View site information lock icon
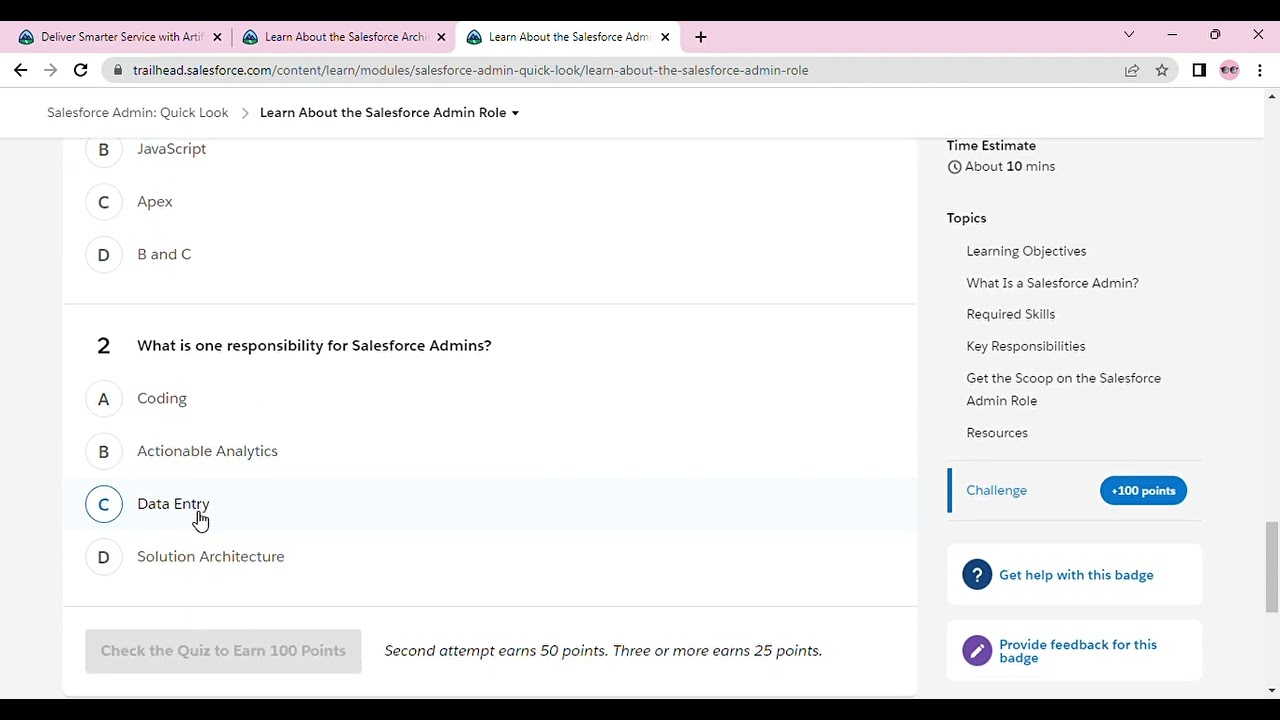The height and width of the screenshot is (720, 1280). pos(118,70)
